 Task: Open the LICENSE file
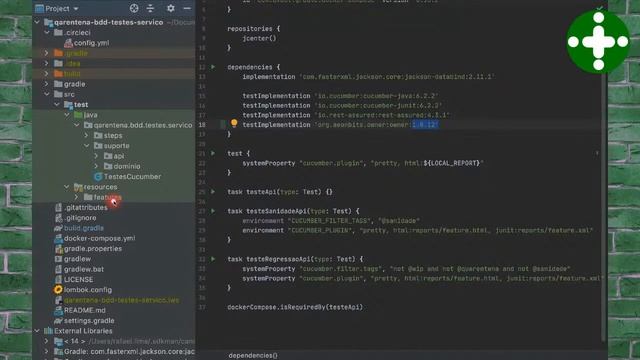pos(78,279)
